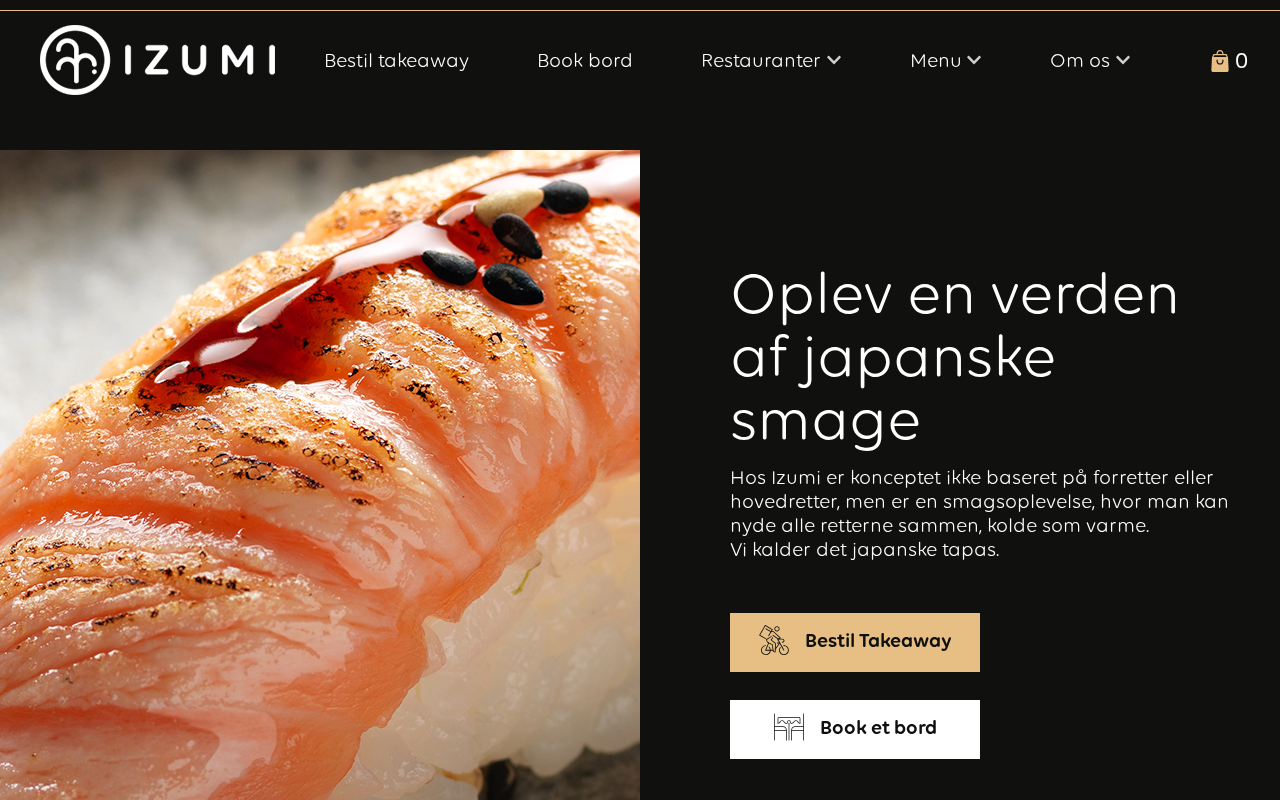
Task: Click the salmon nigiri hero image
Action: pos(320,475)
